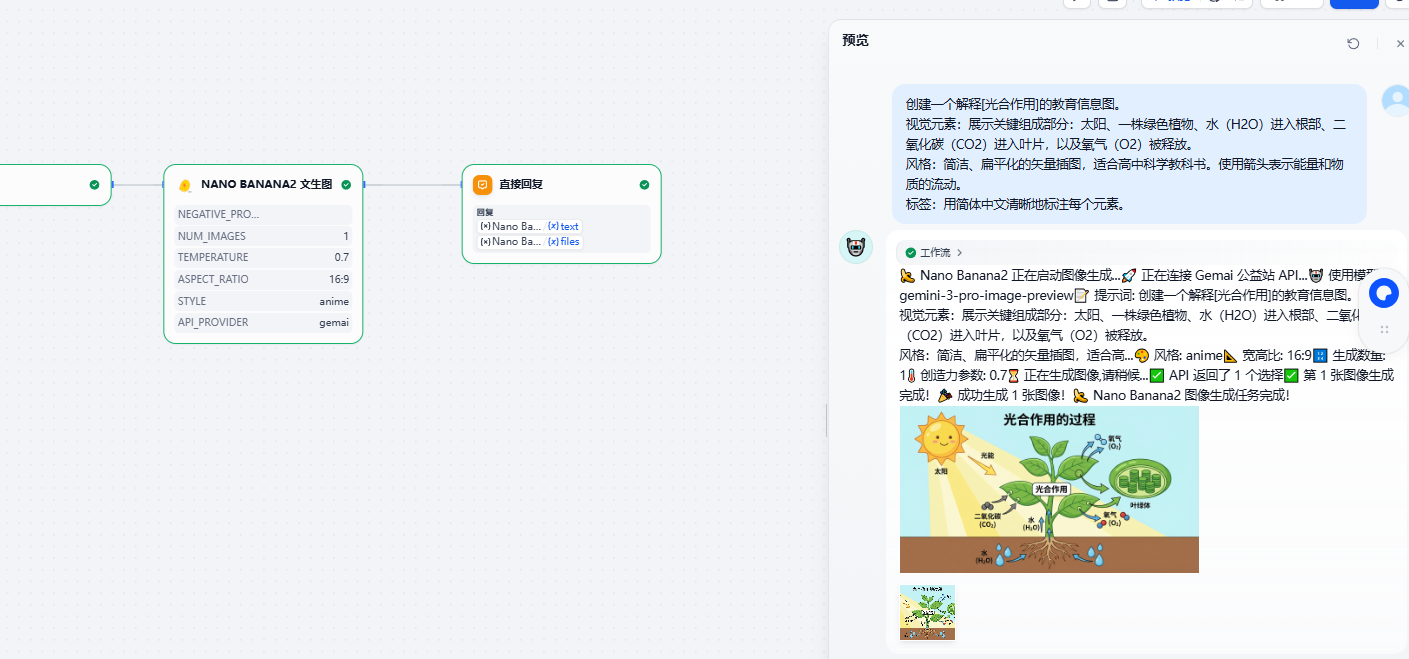Open the small photosynthesis file thumbnail
The width and height of the screenshot is (1409, 659).
(927, 612)
